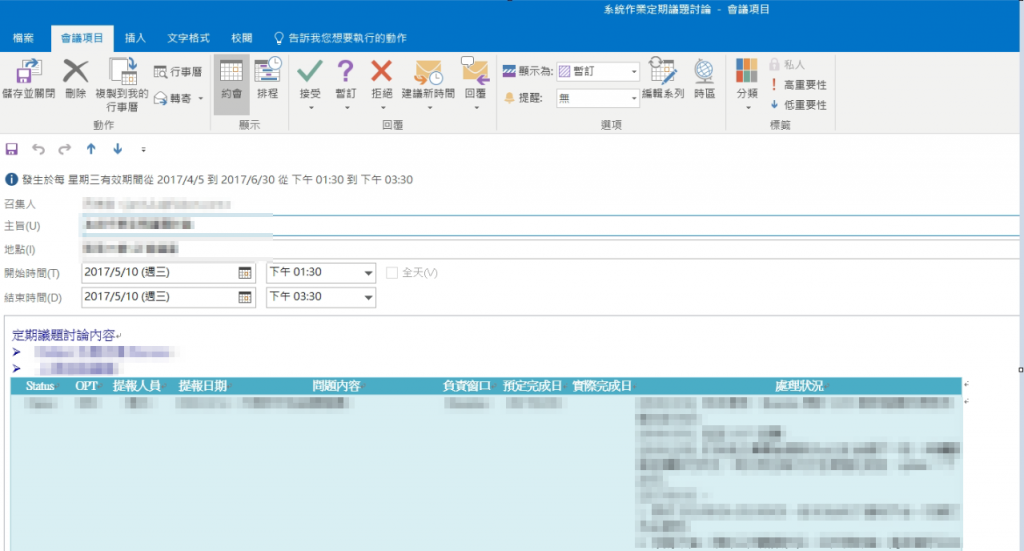This screenshot has height=551, width=1024.
Task: Click the 處理狀況 column header
Action: click(x=799, y=386)
